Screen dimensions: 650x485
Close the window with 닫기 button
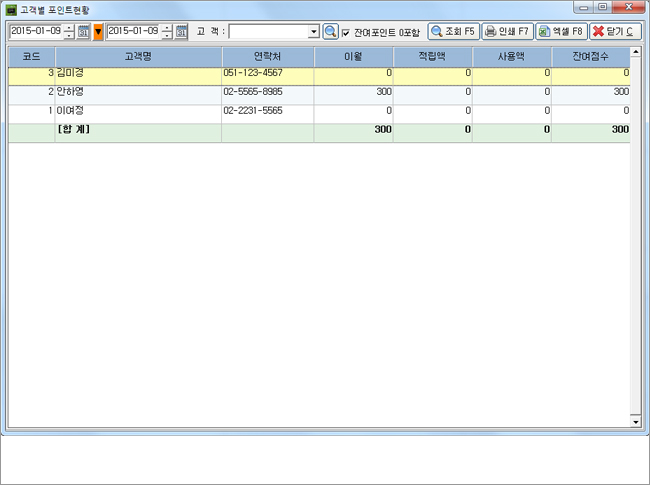coord(614,32)
